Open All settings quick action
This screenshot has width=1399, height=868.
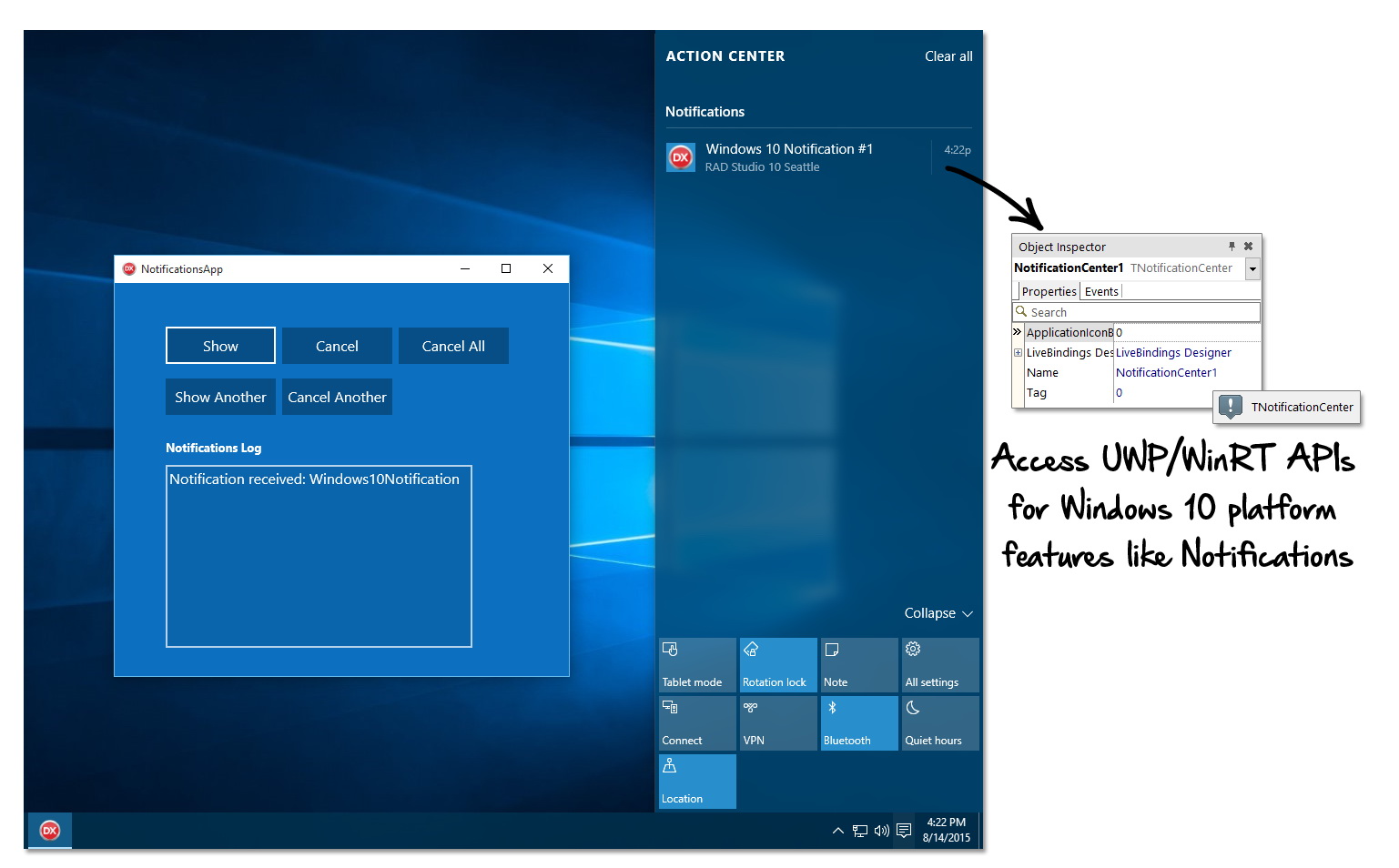pos(940,665)
